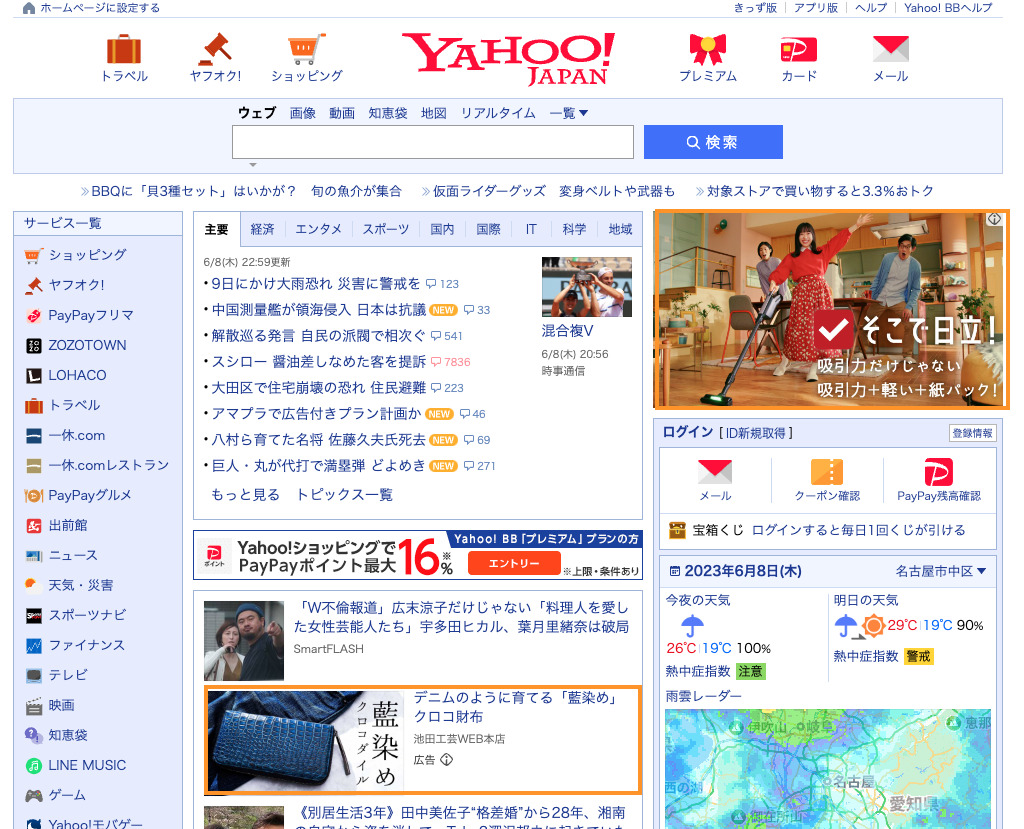Click the red エントリー button

514,563
